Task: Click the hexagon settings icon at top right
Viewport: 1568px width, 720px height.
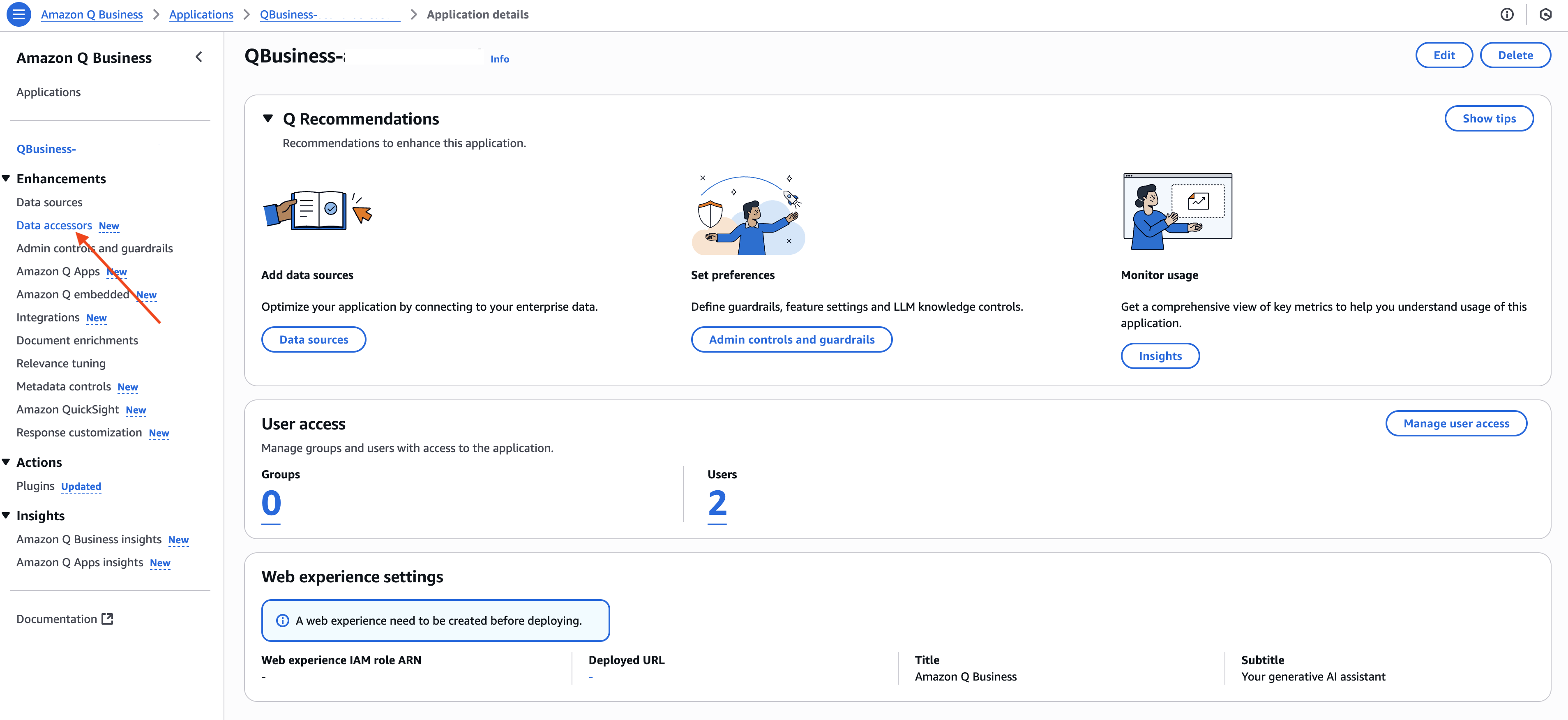Action: coord(1545,15)
